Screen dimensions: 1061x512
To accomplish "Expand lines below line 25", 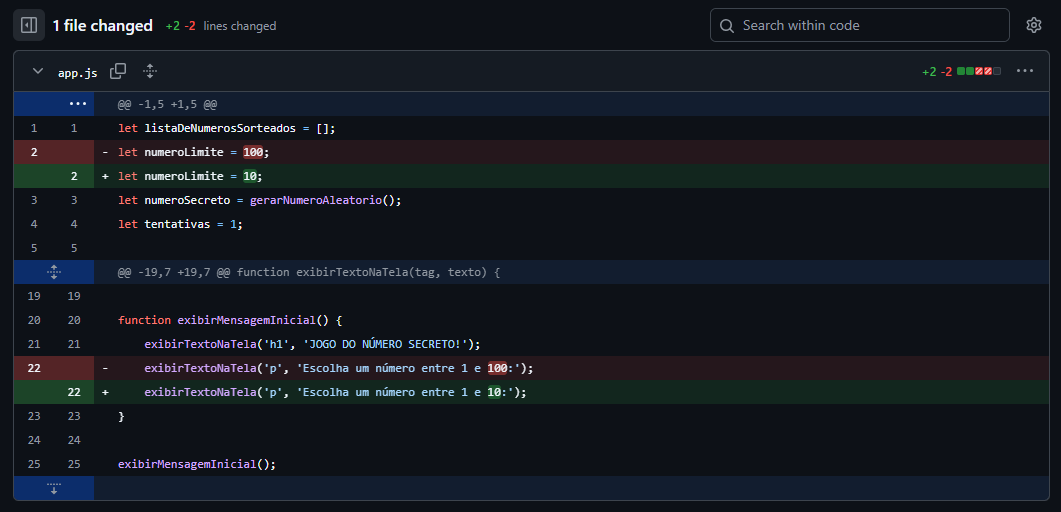I will pos(54,488).
